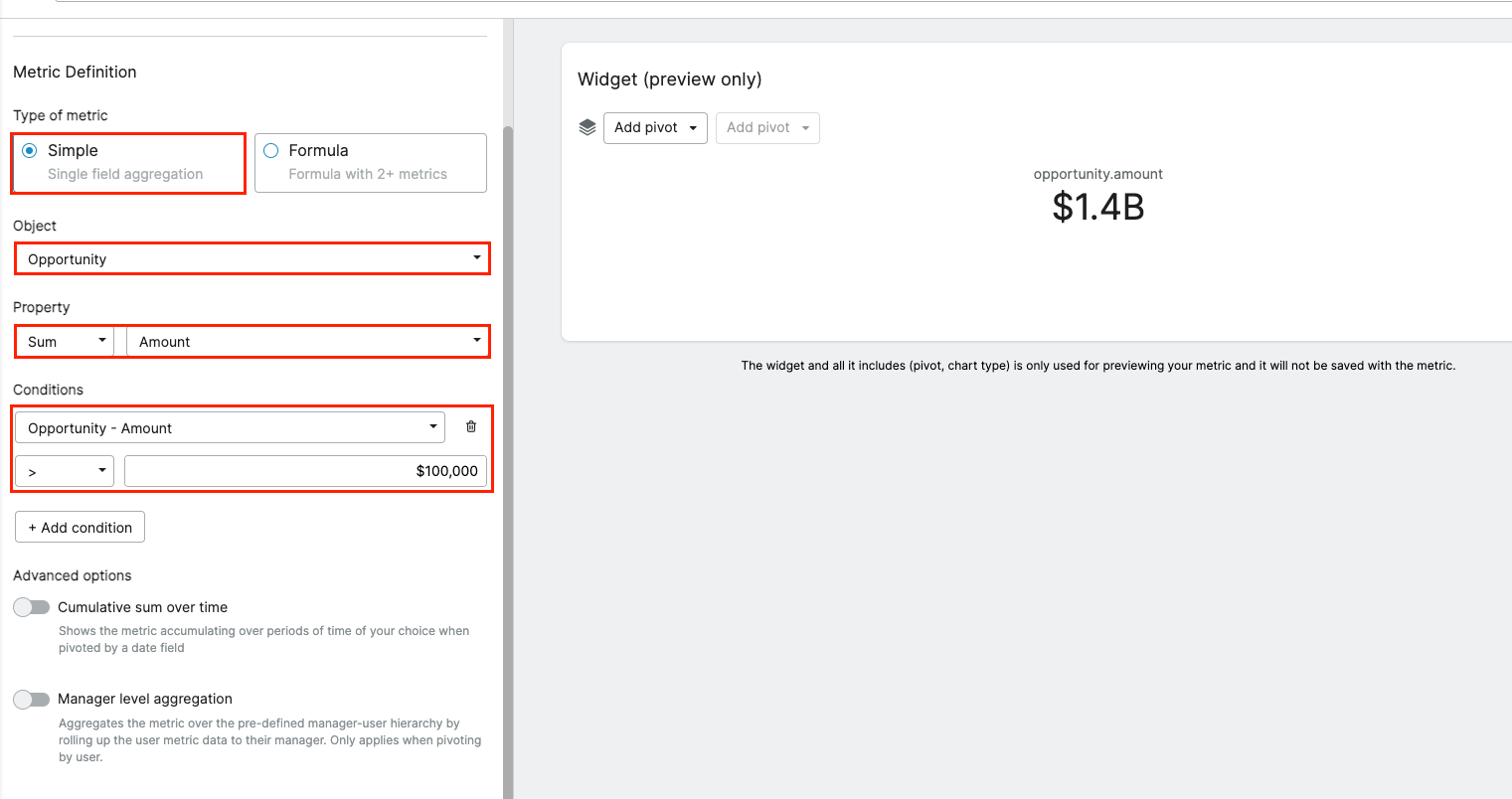This screenshot has height=799, width=1512.
Task: Open the Object dropdown showing Opportunity
Action: coord(252,259)
